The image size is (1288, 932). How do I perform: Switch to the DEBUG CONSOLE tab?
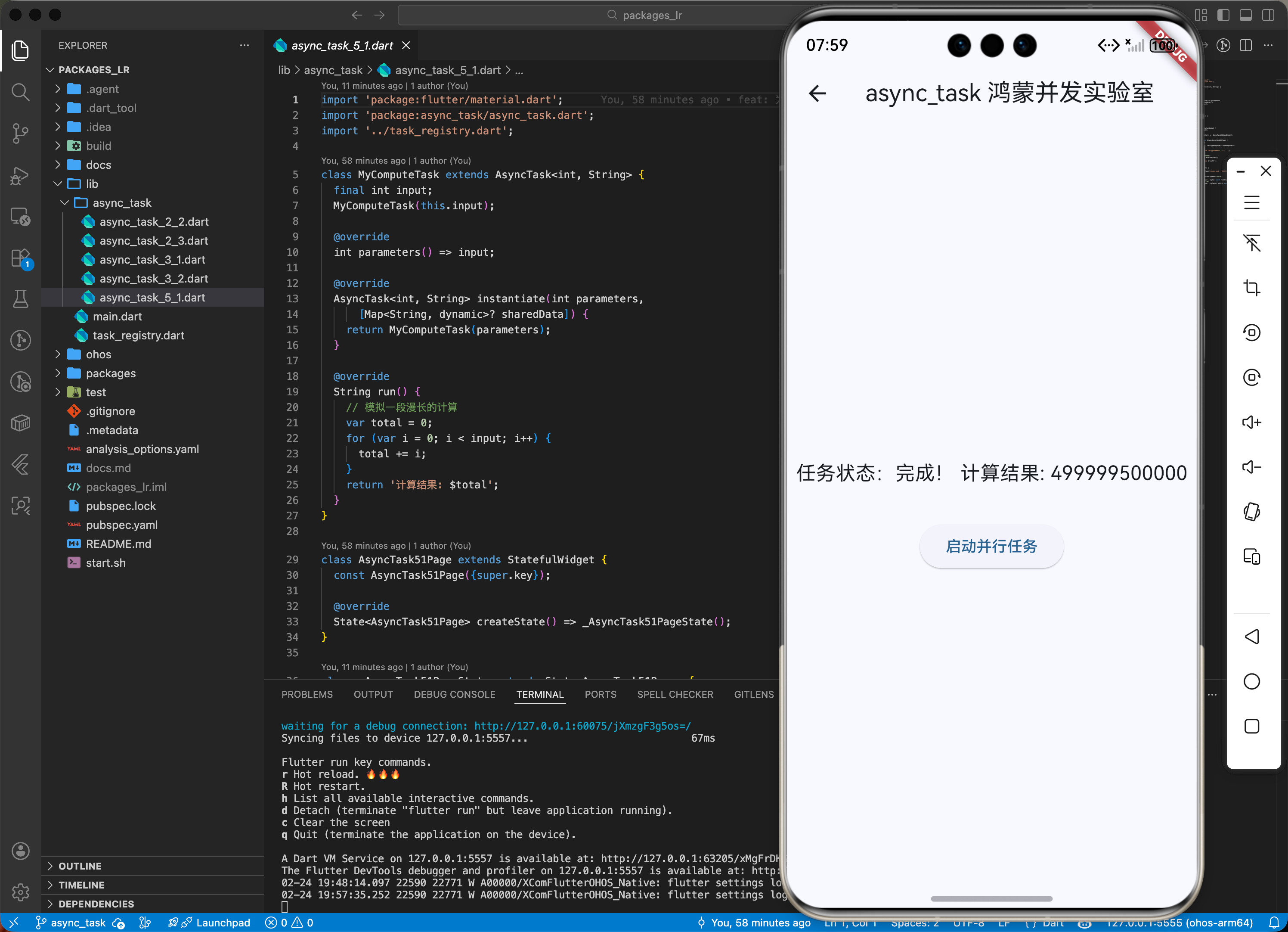pyautogui.click(x=454, y=694)
